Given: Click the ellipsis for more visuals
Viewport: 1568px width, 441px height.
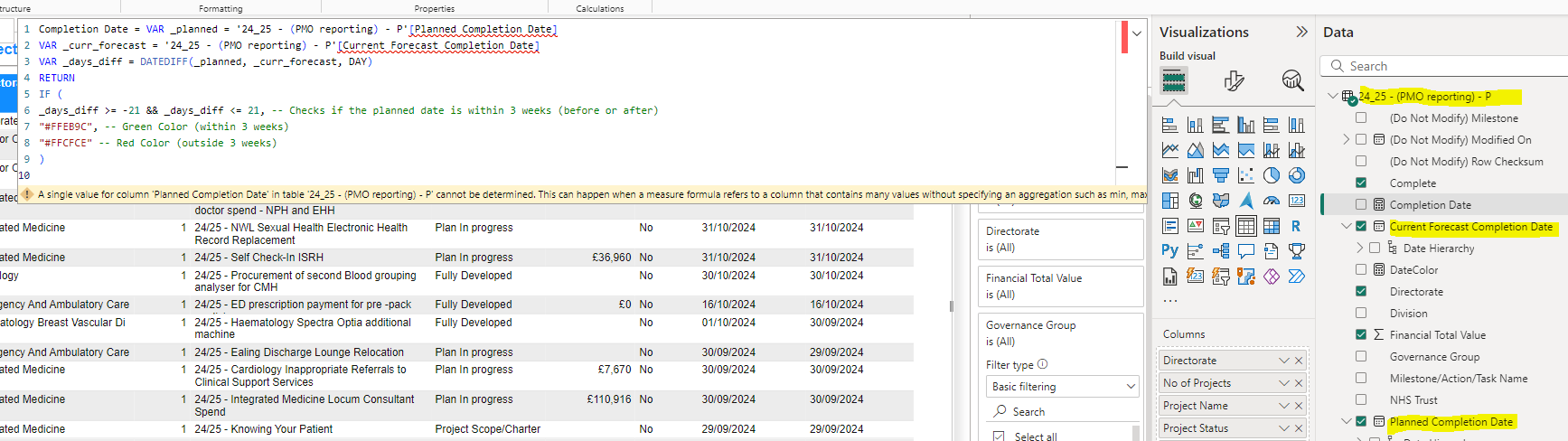Looking at the screenshot, I should click(x=1169, y=300).
